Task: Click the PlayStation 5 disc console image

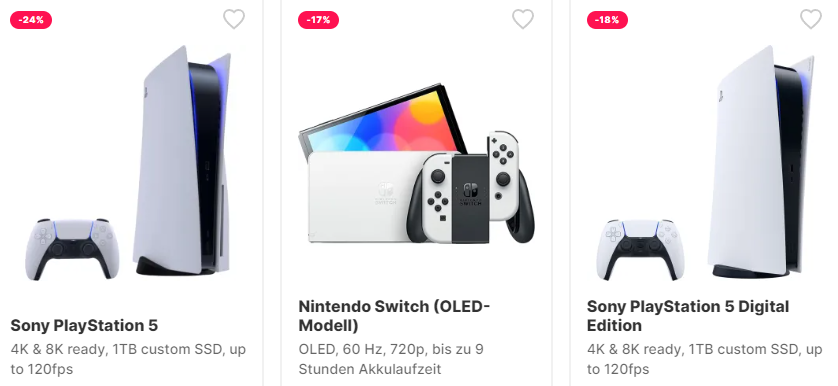Action: coord(182,160)
